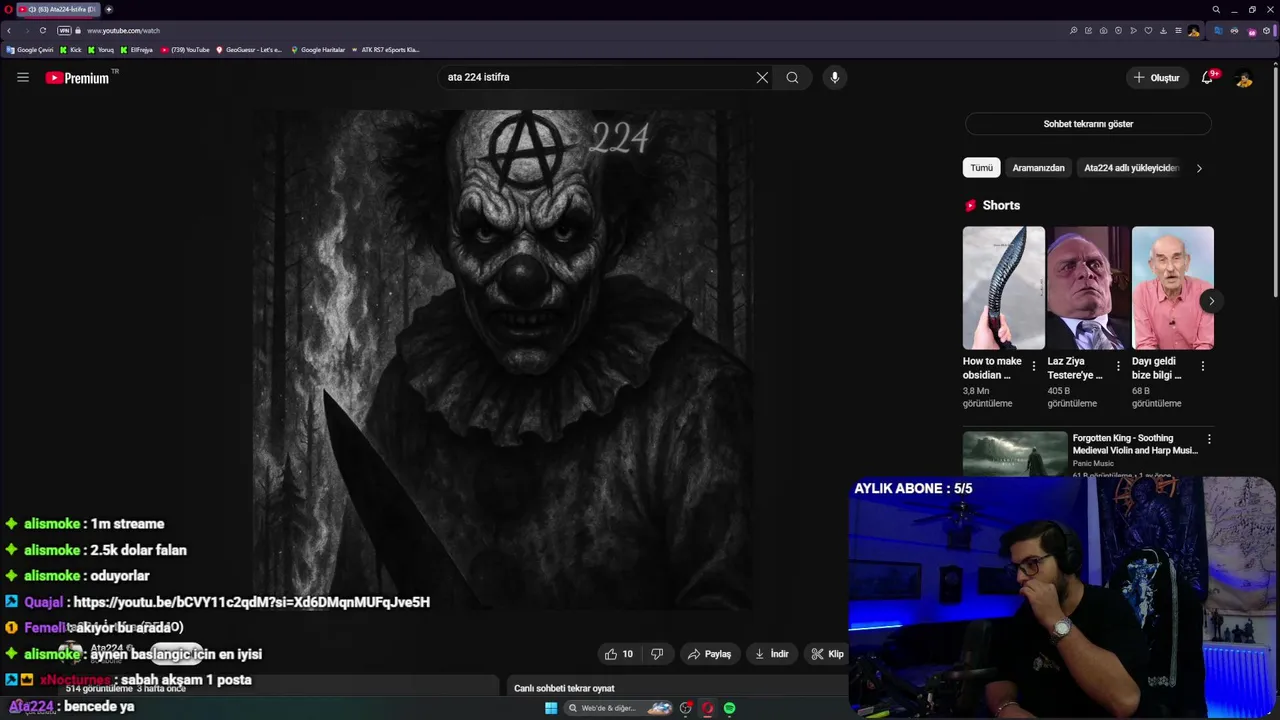Click the Opera ad blocker shield icon
The width and height of the screenshot is (1280, 720).
1118,31
